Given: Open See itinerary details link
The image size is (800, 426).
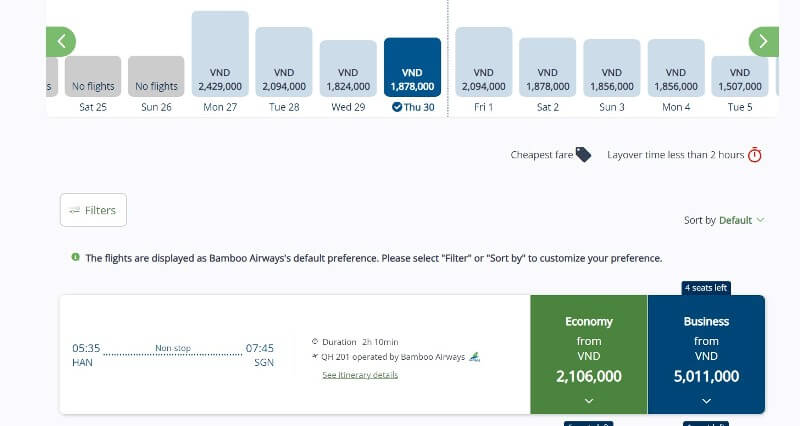Looking at the screenshot, I should click(360, 375).
